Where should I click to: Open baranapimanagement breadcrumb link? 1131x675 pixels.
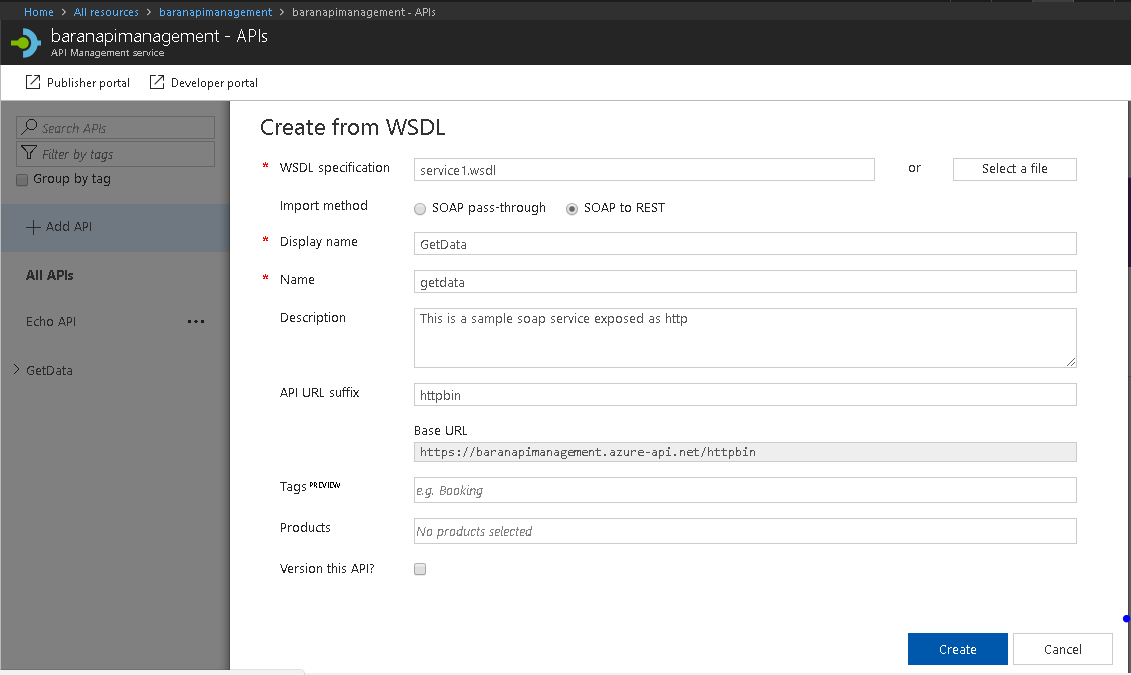(x=216, y=12)
